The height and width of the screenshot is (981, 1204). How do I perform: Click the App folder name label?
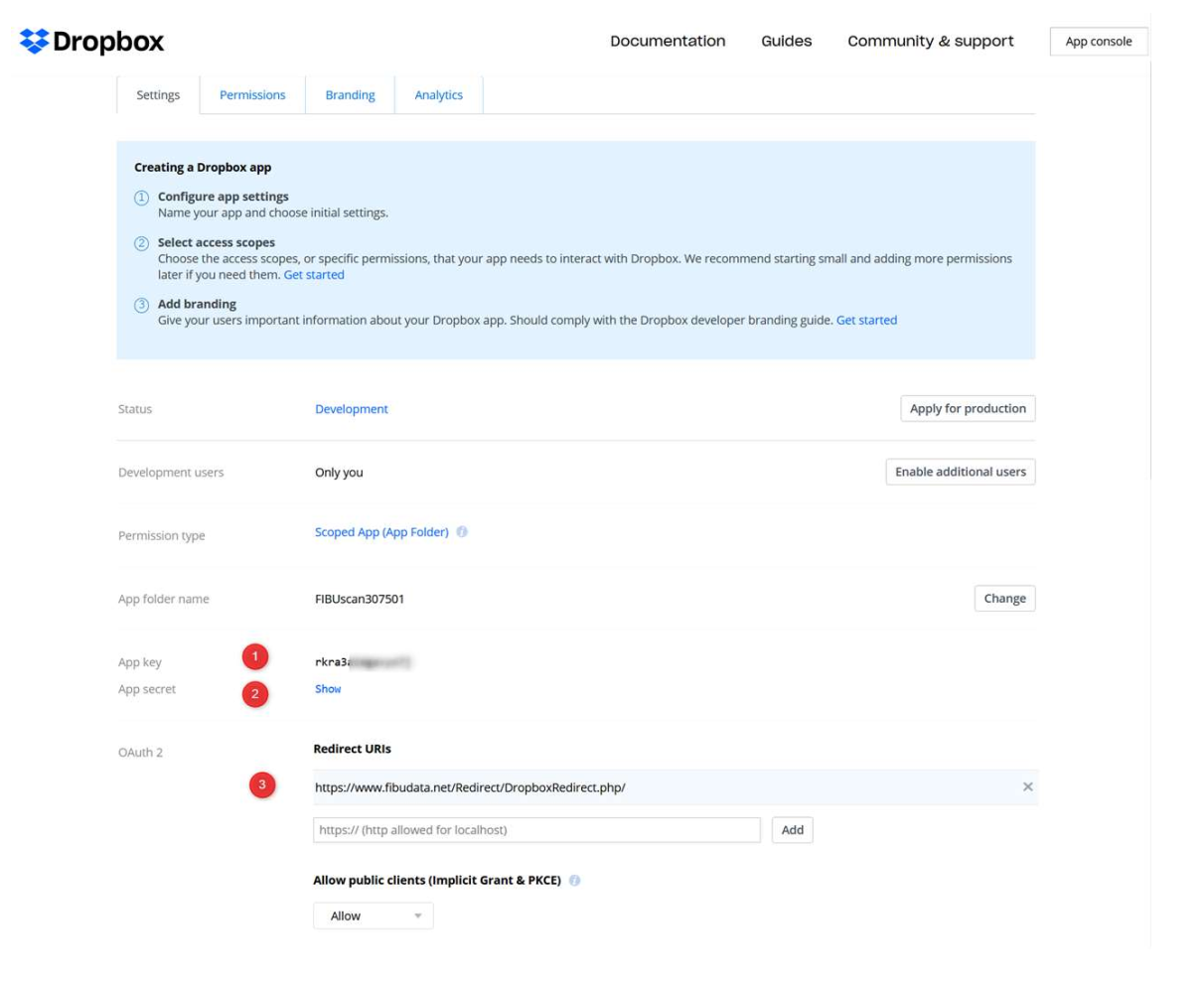click(164, 599)
